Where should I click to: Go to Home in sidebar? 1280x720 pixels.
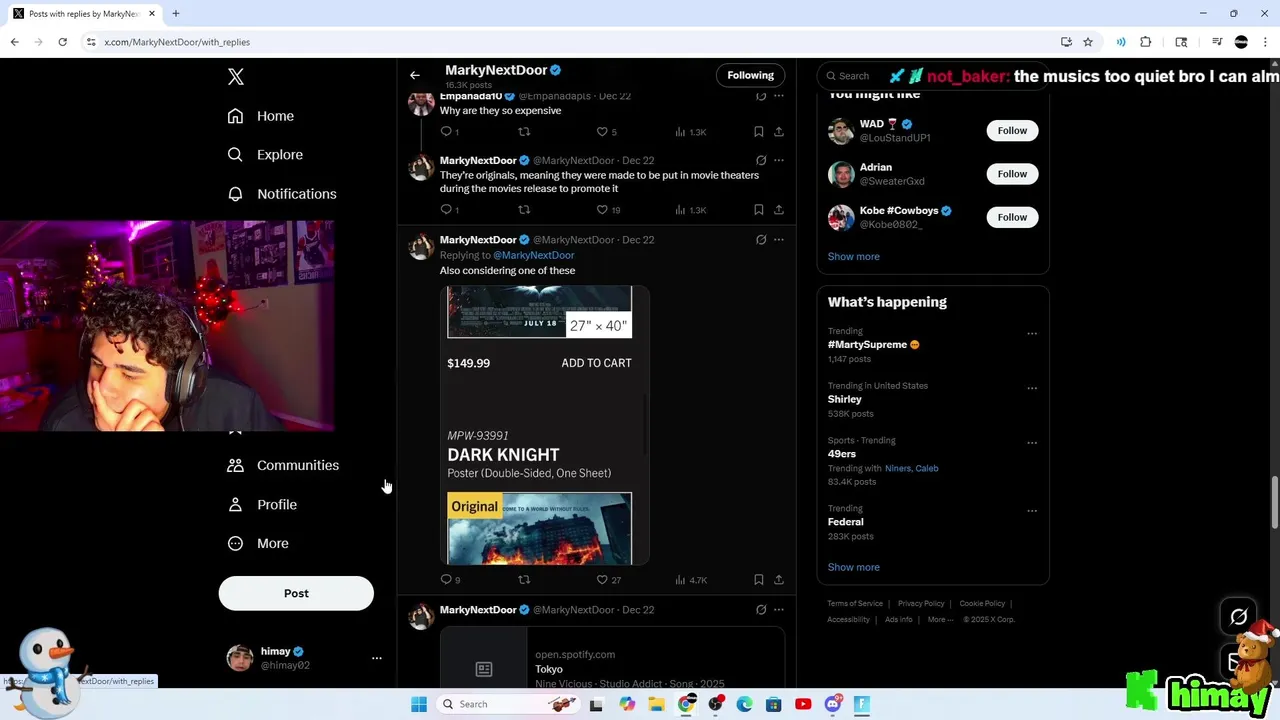point(261,116)
